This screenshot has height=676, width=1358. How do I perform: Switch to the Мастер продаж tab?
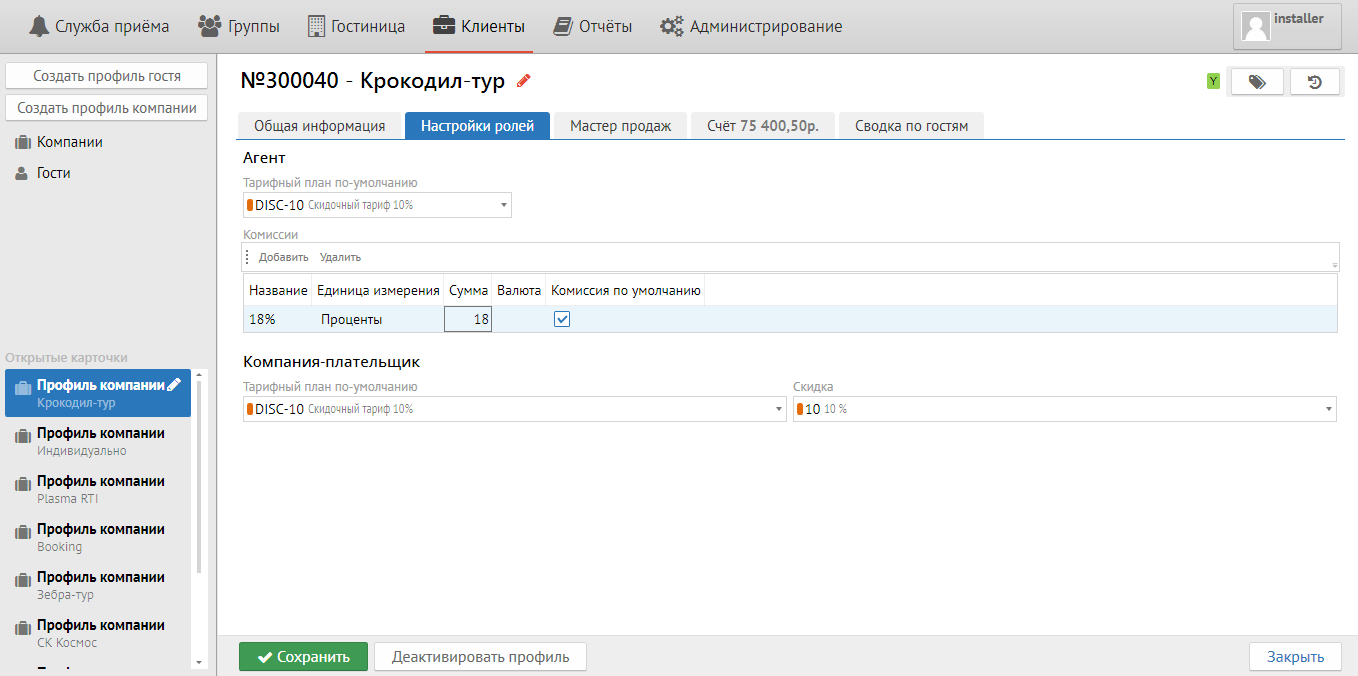point(620,126)
